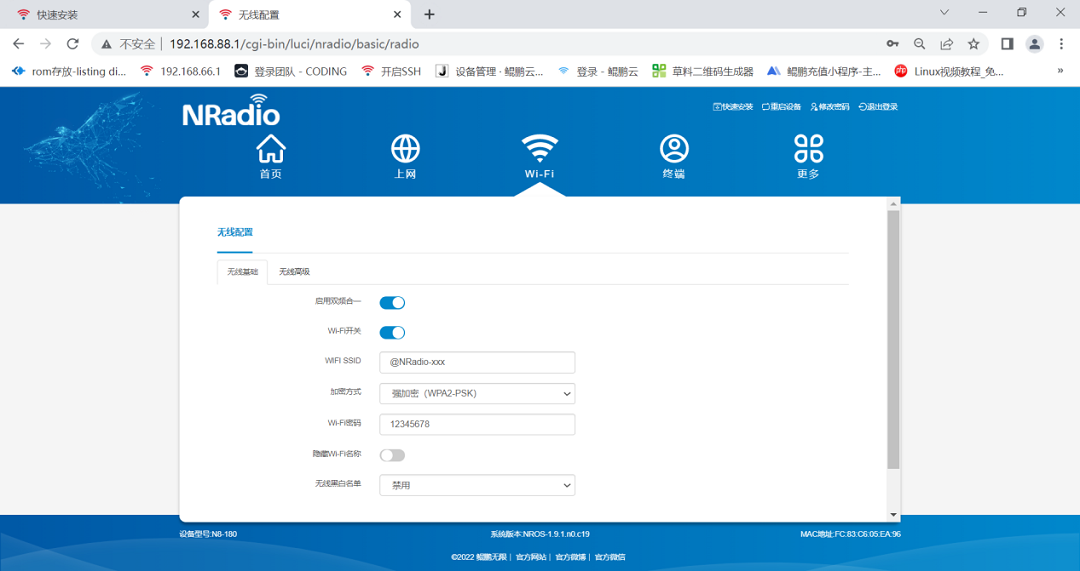The width and height of the screenshot is (1080, 571).
Task: Reload the page with the refresh icon
Action: [x=72, y=44]
